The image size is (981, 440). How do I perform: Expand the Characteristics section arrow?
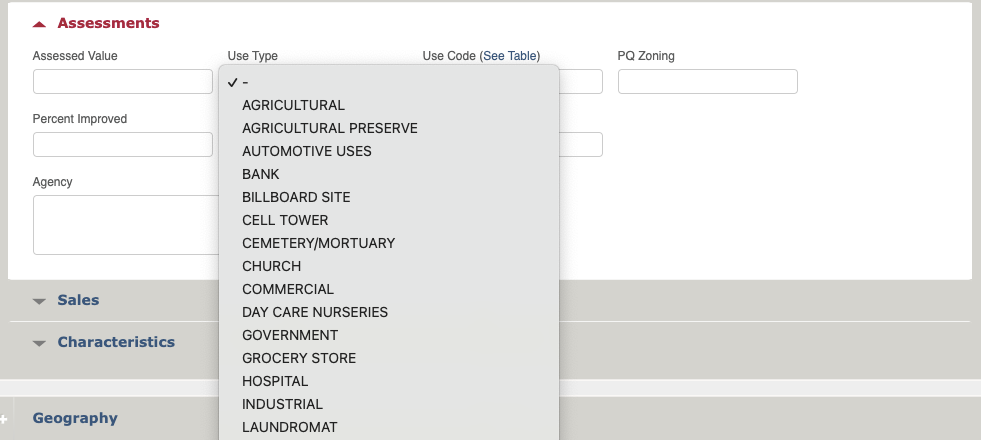pyautogui.click(x=39, y=343)
